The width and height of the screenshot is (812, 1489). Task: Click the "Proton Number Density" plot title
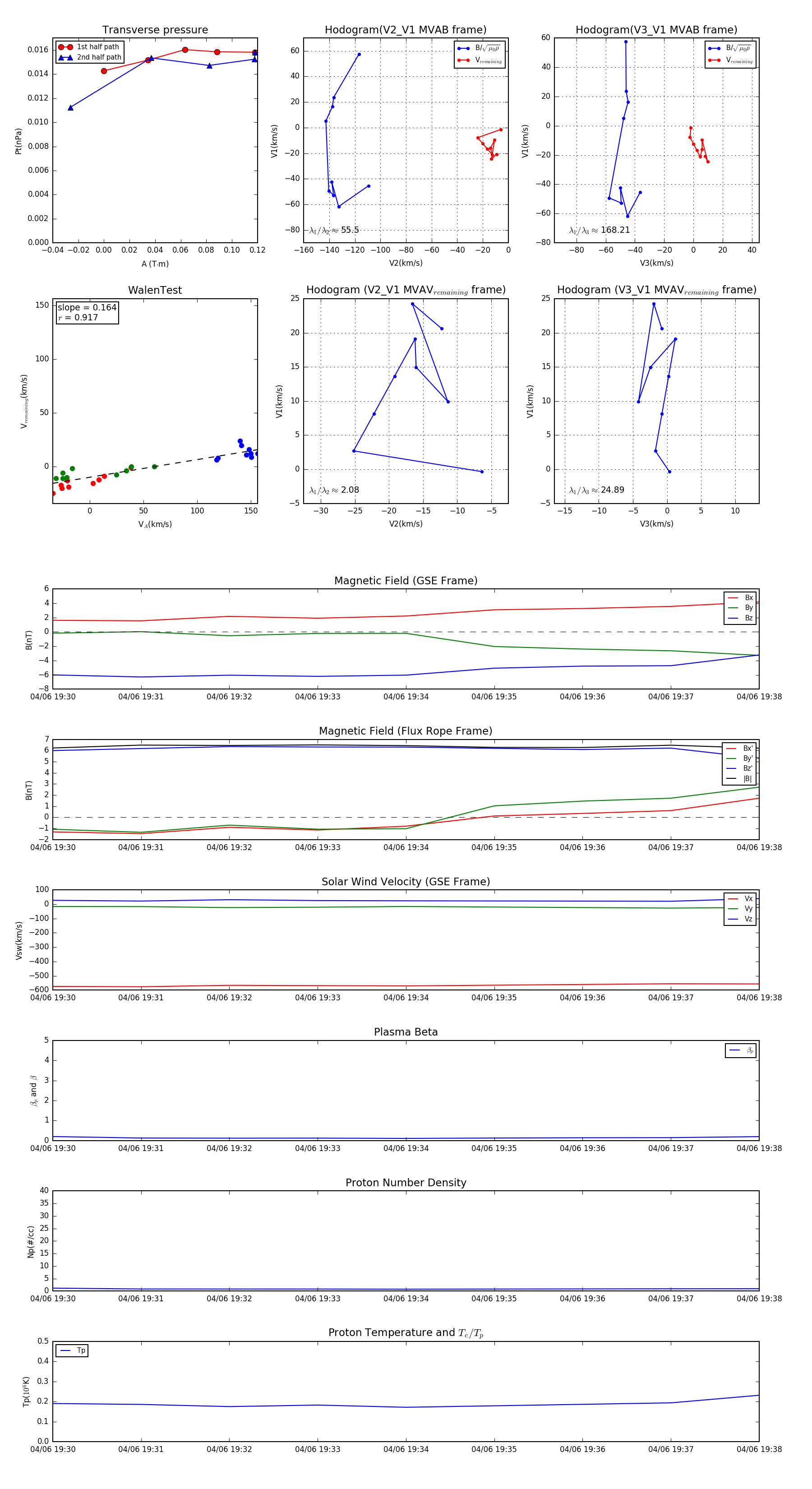tap(406, 1183)
